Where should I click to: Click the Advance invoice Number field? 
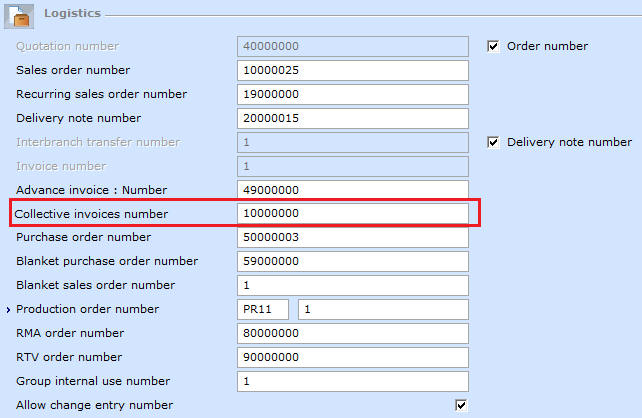(353, 190)
